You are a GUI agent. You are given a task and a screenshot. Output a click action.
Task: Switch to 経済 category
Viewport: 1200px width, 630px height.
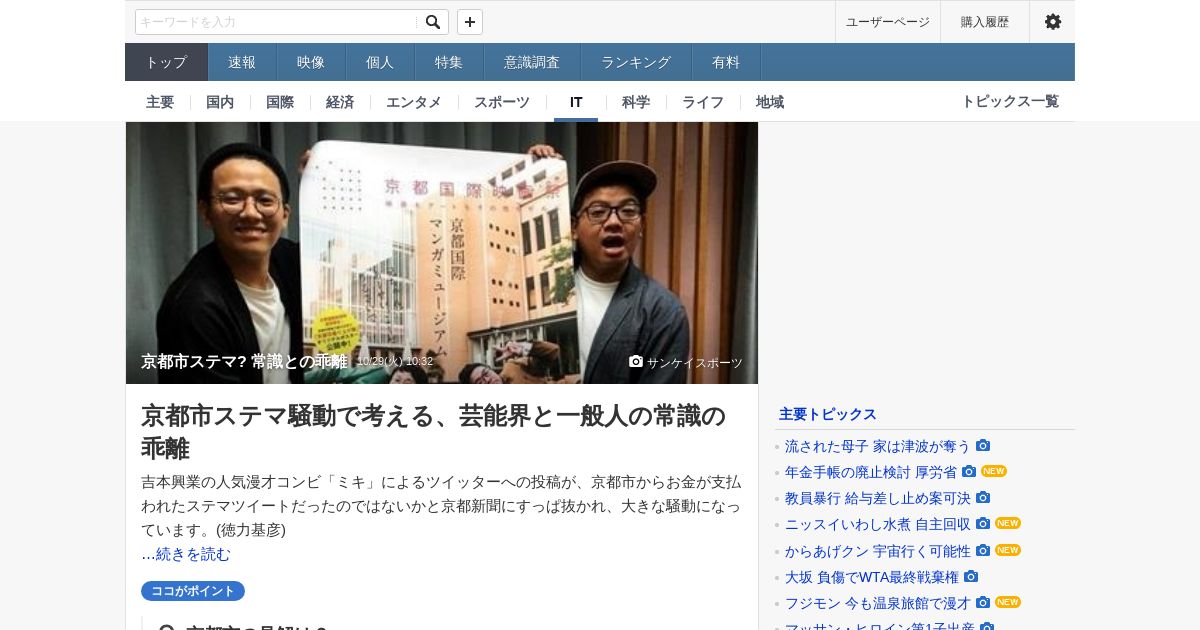pos(340,102)
